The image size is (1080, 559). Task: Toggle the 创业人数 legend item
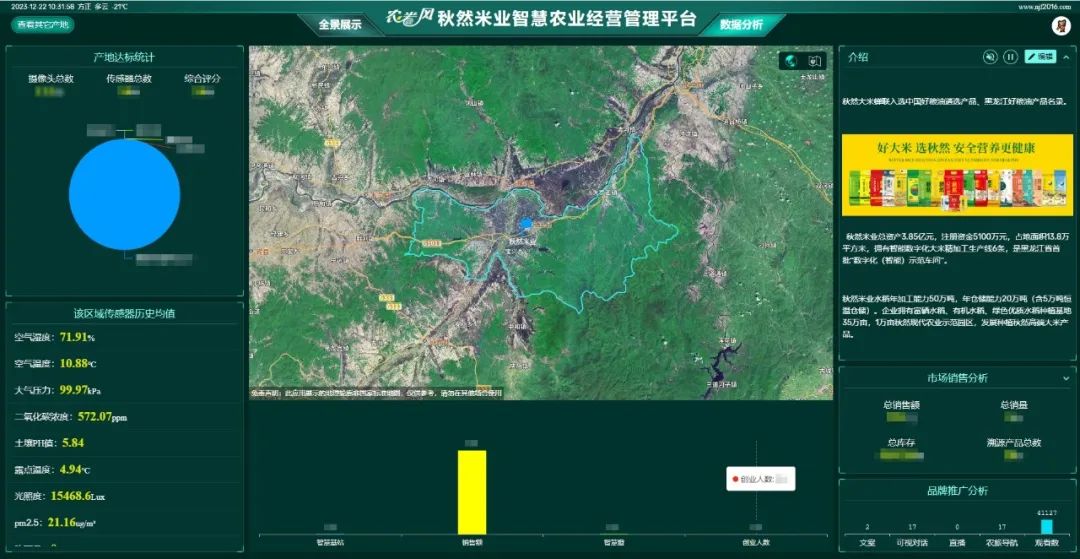(760, 479)
